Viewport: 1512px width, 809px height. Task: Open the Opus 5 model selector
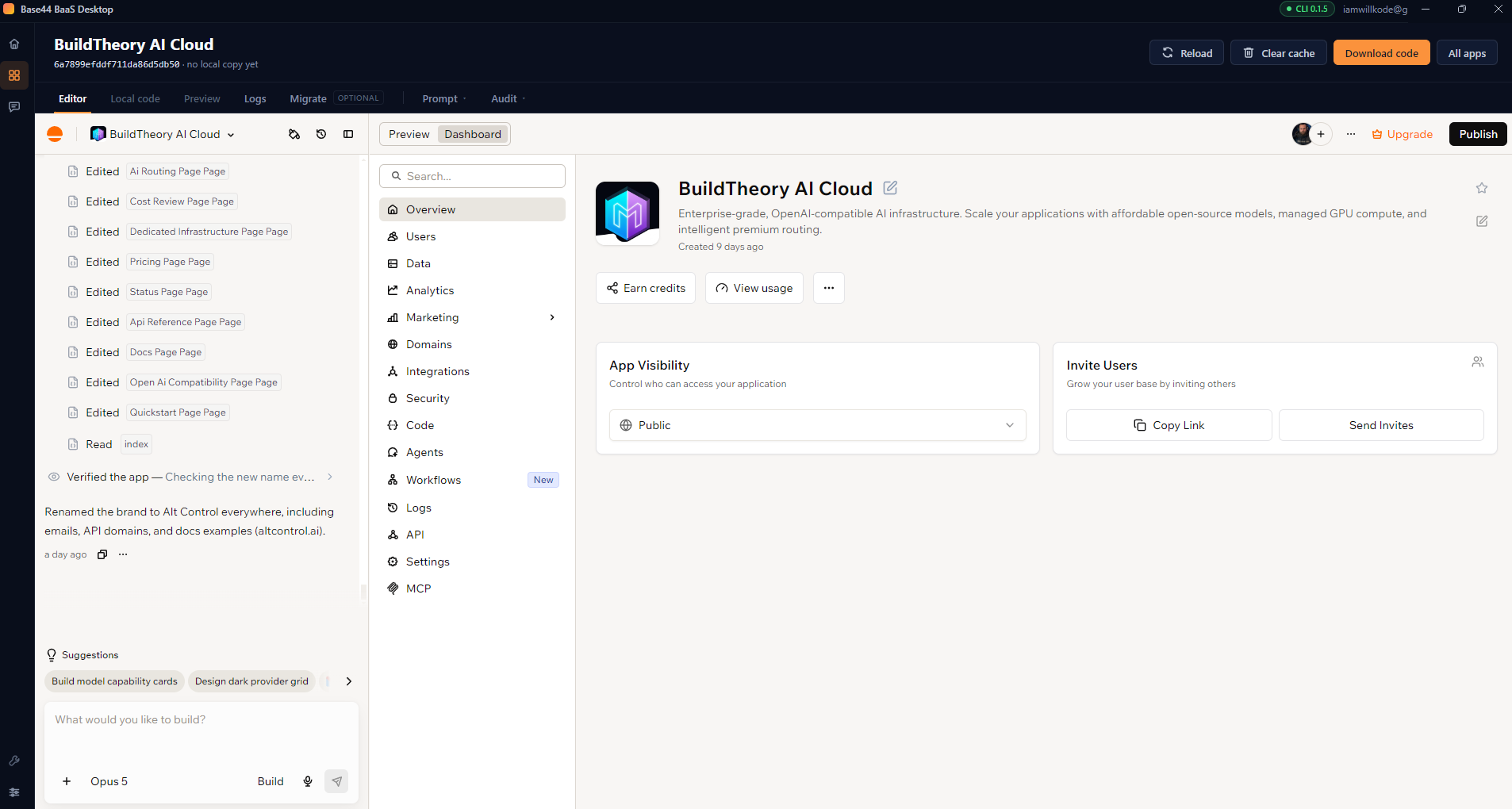[109, 781]
